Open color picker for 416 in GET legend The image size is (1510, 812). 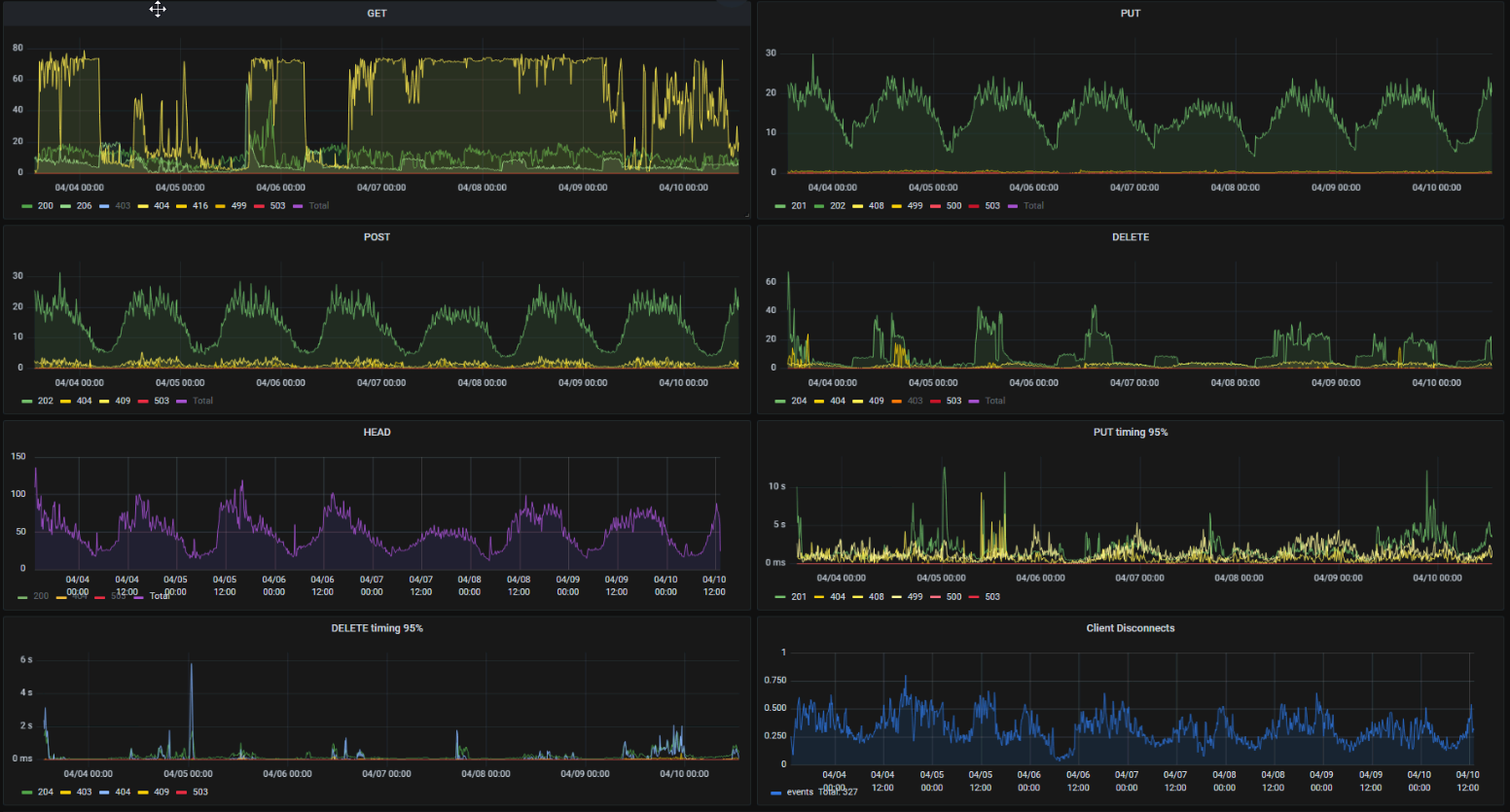(x=182, y=206)
